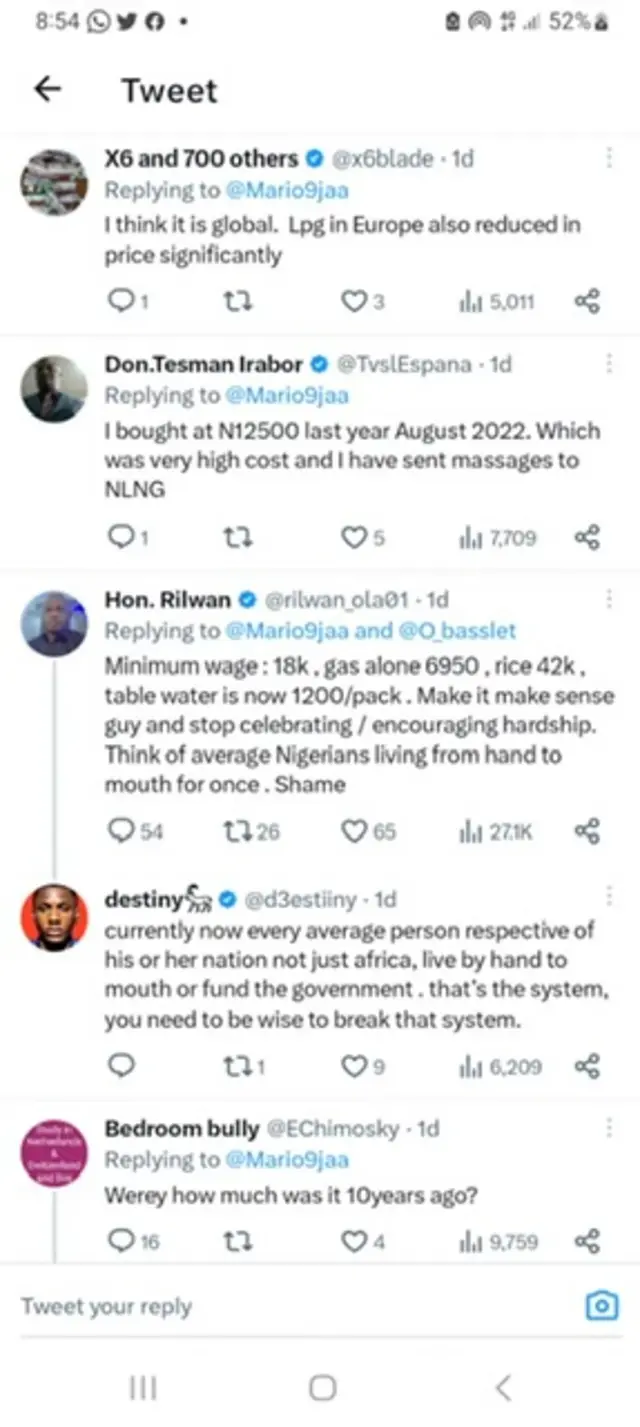
Task: Like Bedroom bully's reply
Action: [356, 1242]
